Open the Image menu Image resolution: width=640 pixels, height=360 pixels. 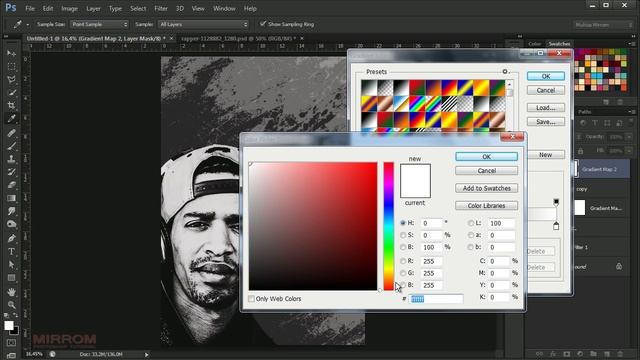(x=69, y=8)
